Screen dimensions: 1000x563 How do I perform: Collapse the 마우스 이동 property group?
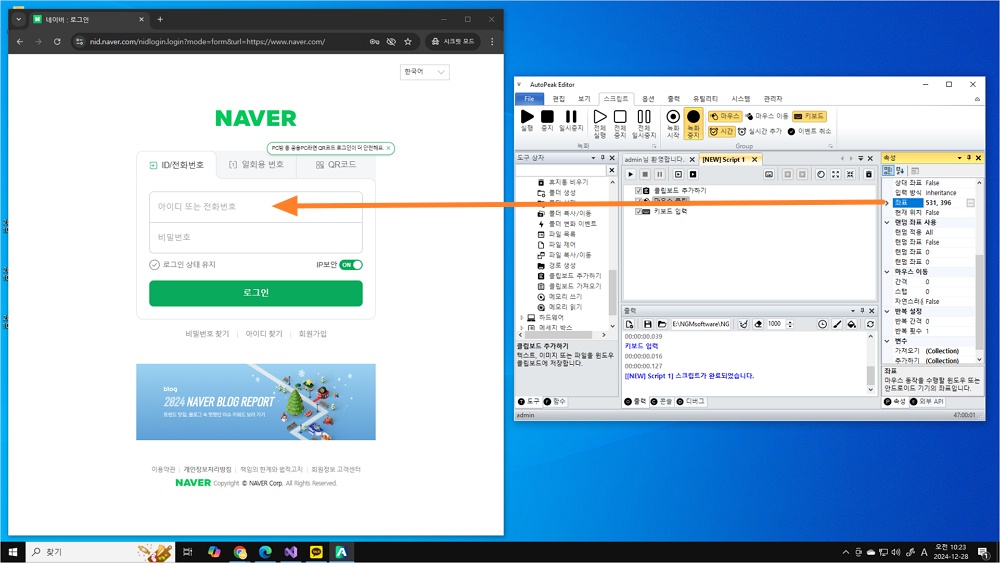[887, 272]
